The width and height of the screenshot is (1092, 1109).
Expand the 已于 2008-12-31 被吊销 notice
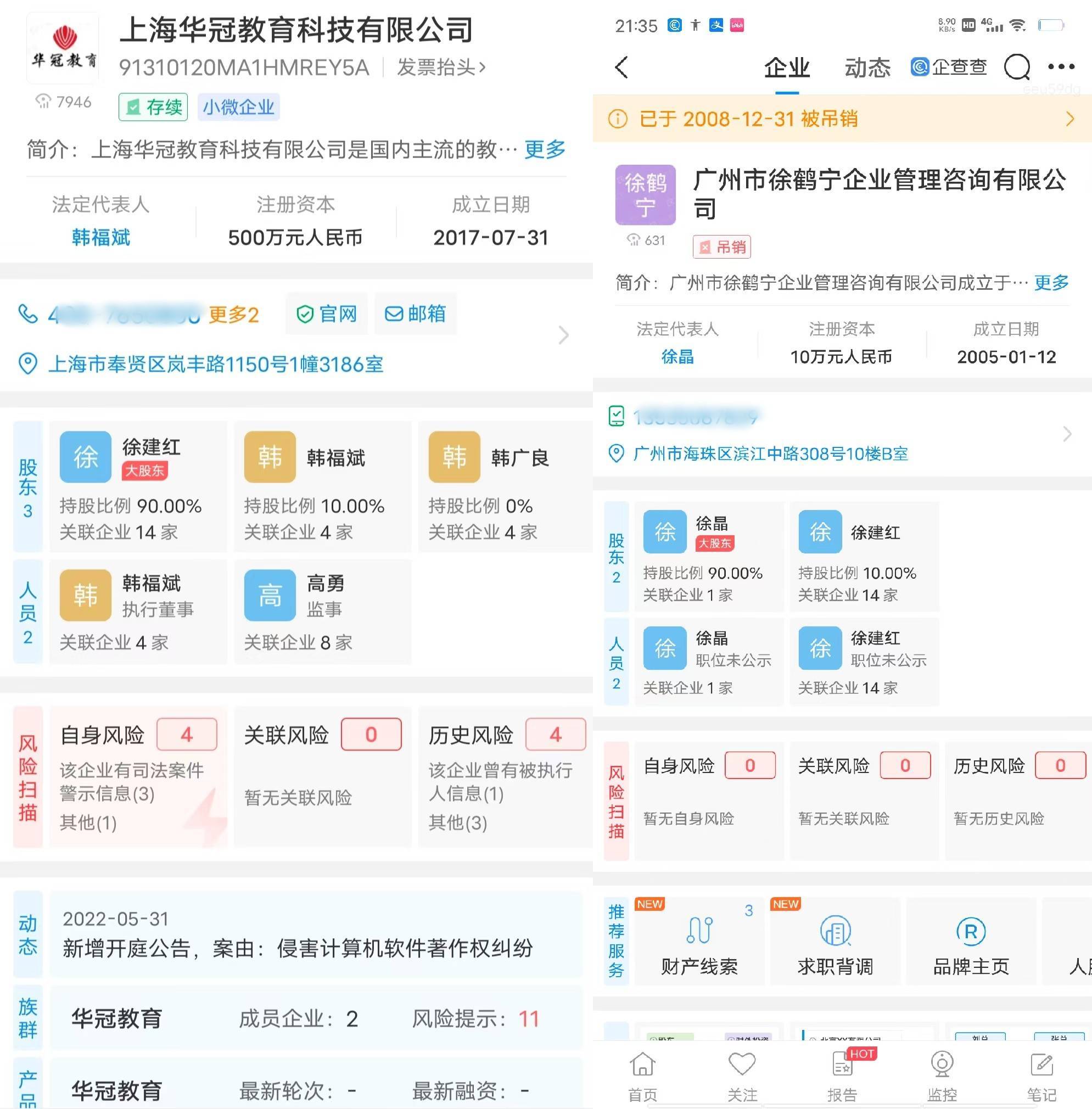[842, 119]
